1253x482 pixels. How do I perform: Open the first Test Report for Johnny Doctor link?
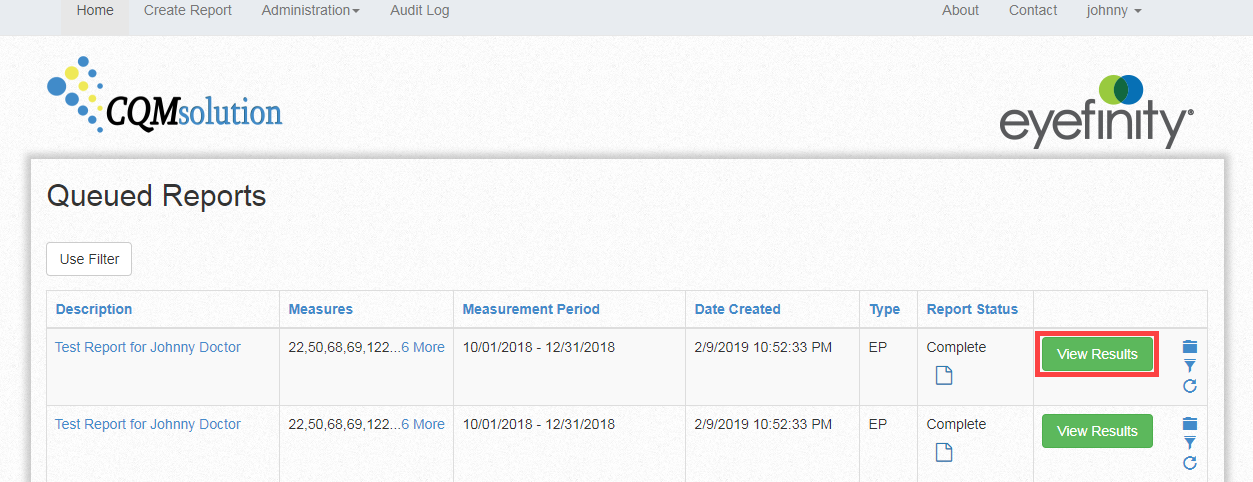point(148,348)
